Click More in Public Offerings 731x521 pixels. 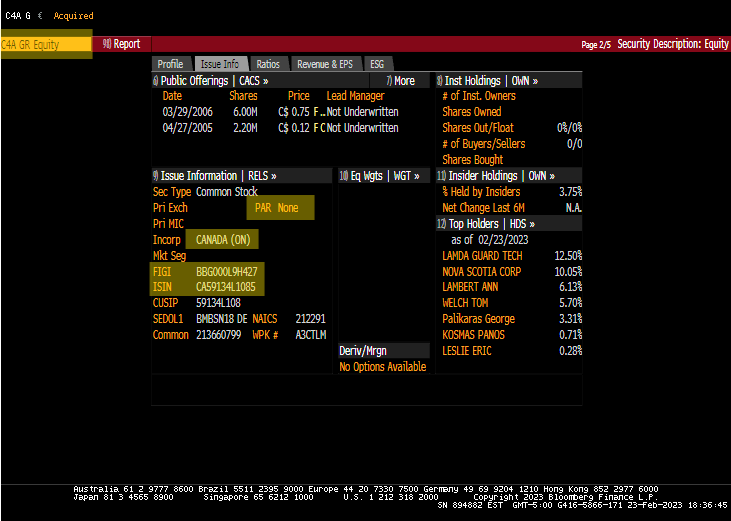pyautogui.click(x=400, y=81)
